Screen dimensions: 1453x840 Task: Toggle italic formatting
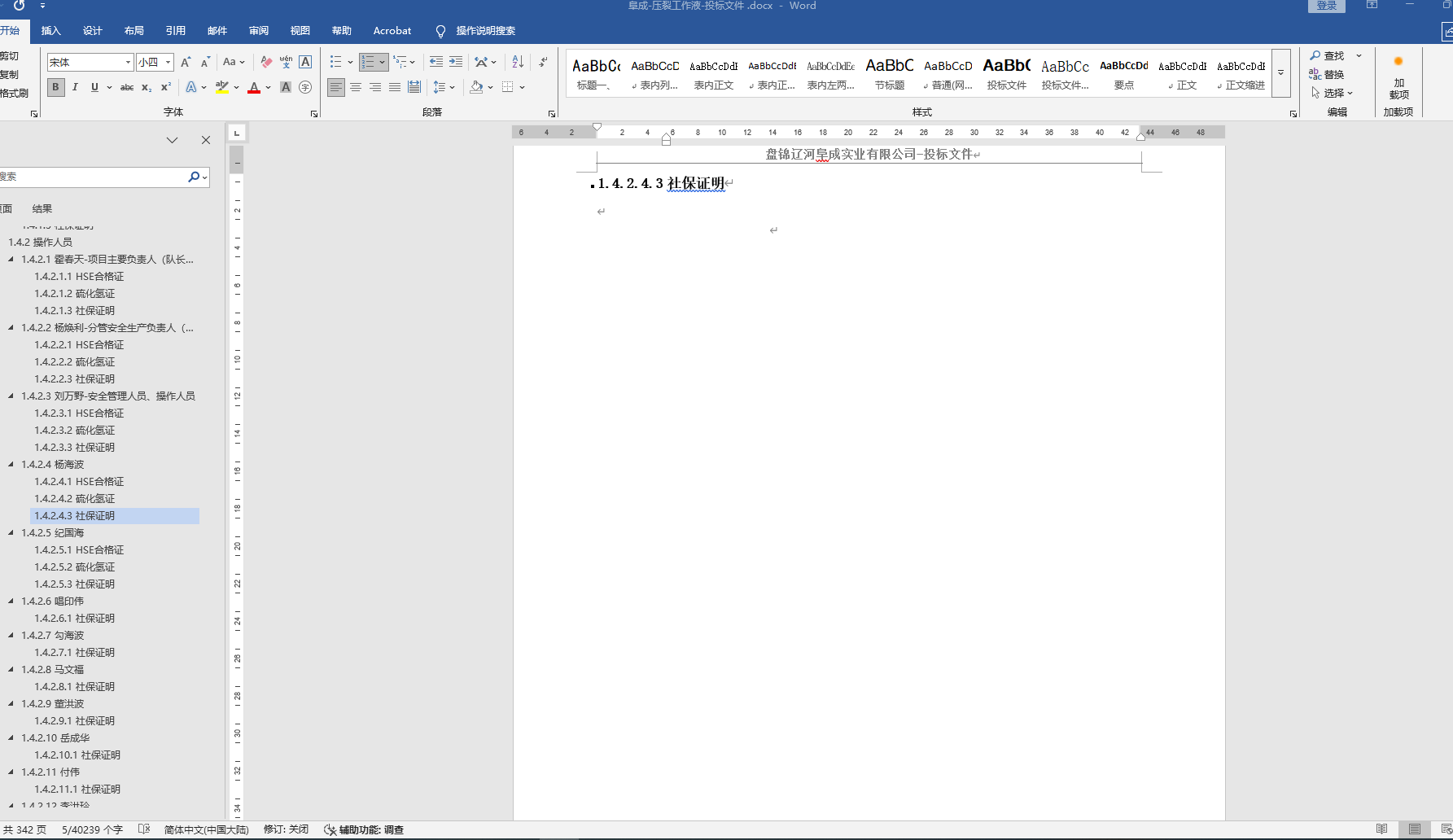click(75, 87)
